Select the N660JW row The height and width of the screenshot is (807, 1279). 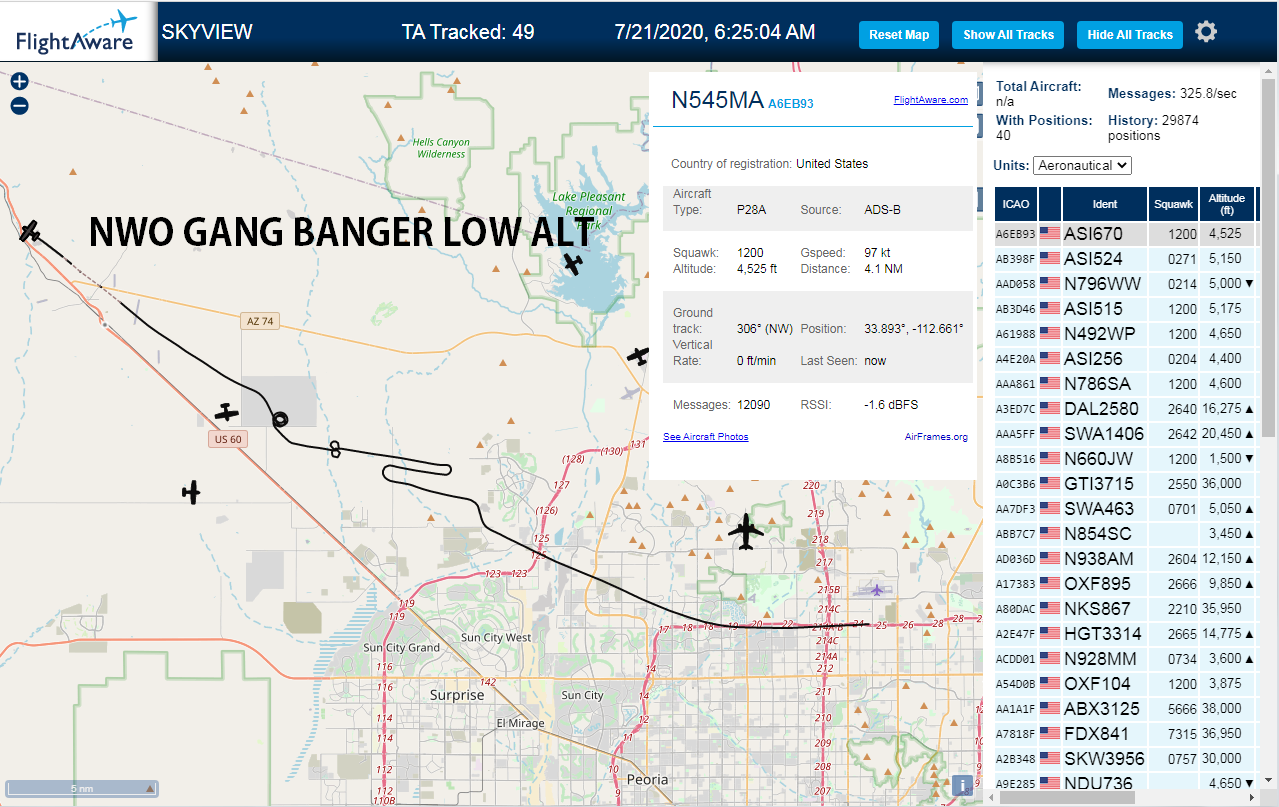pos(1125,459)
